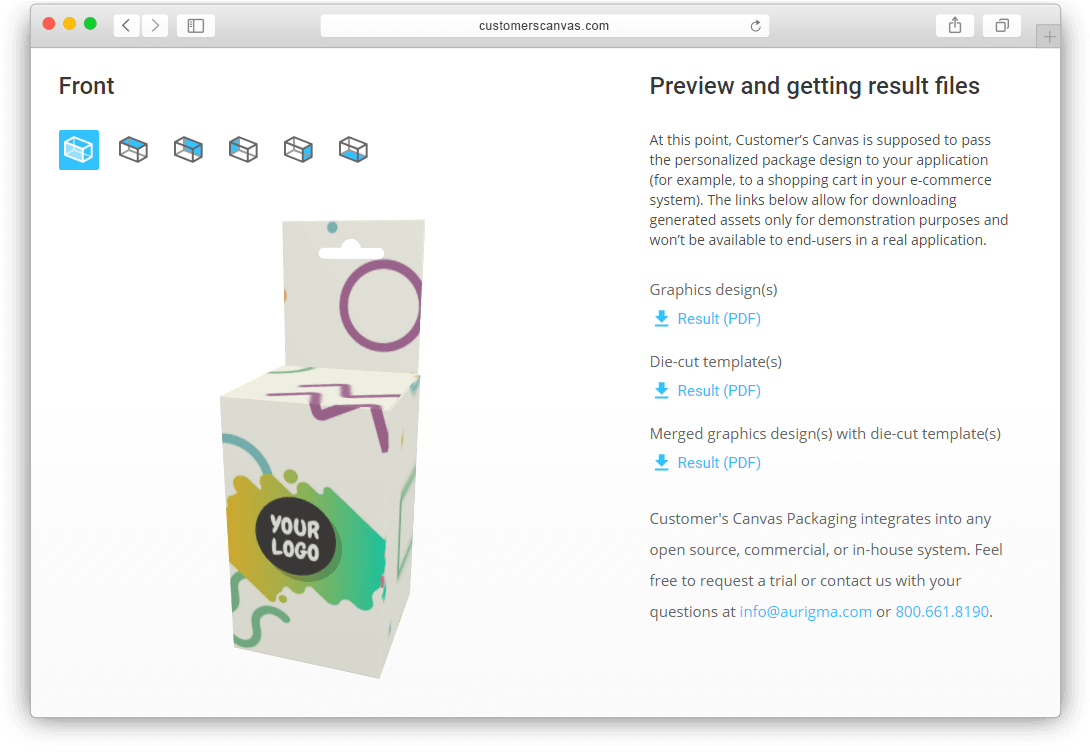Click the 800.661.8190 phone link
The image size is (1090, 752).
(942, 612)
